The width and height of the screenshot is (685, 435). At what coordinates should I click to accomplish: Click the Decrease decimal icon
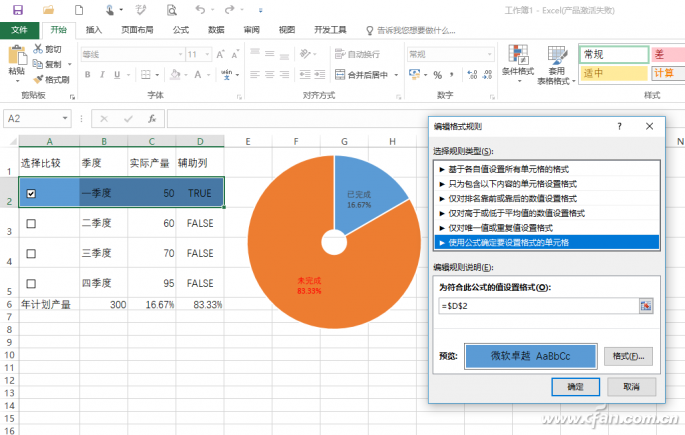tap(488, 75)
